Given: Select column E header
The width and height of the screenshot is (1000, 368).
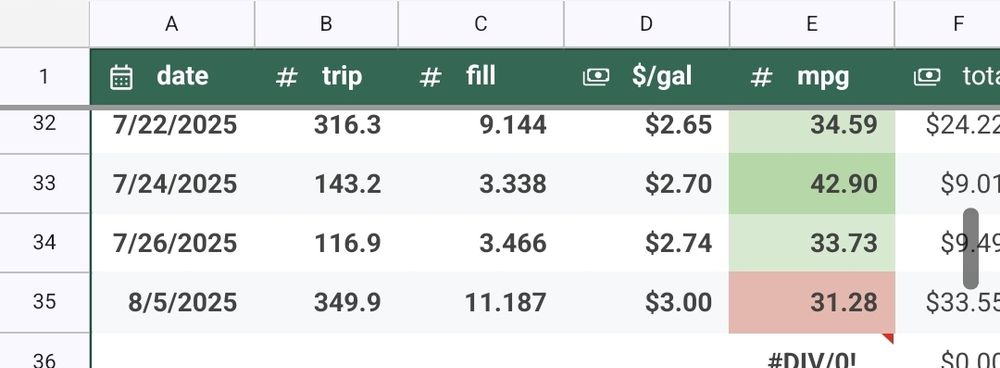Looking at the screenshot, I should point(812,24).
